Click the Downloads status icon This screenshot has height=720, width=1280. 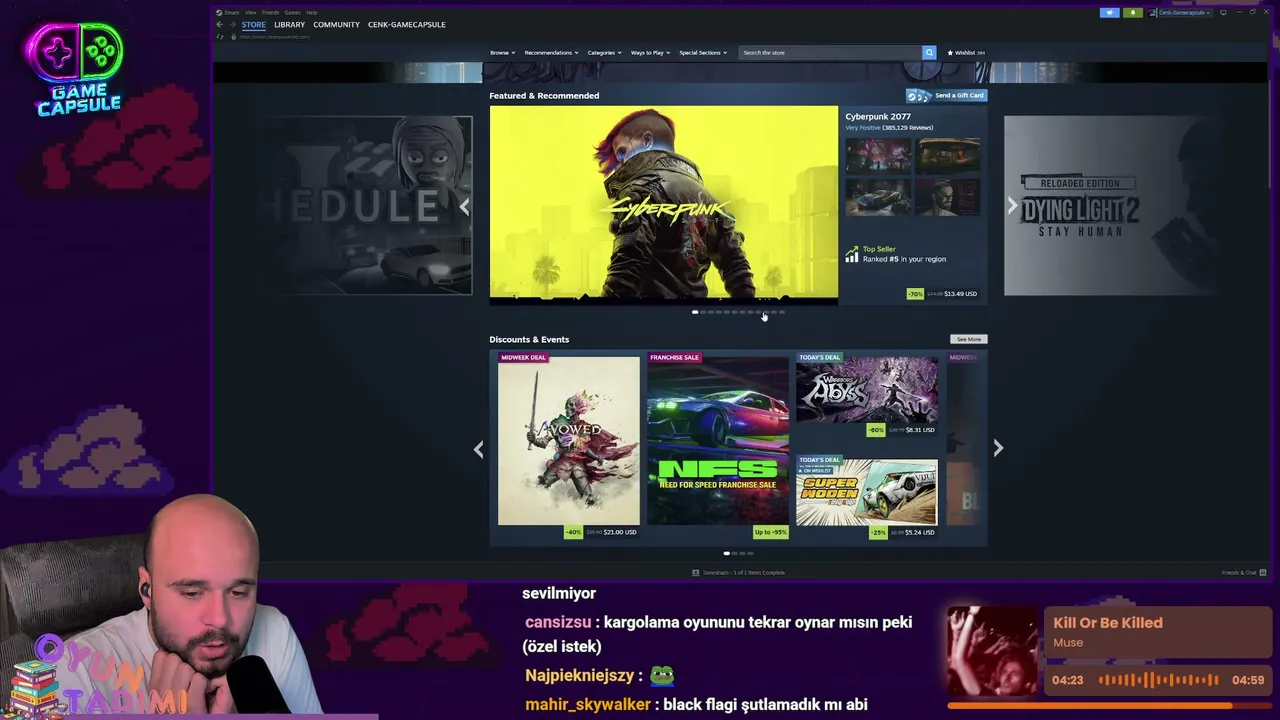click(x=696, y=572)
